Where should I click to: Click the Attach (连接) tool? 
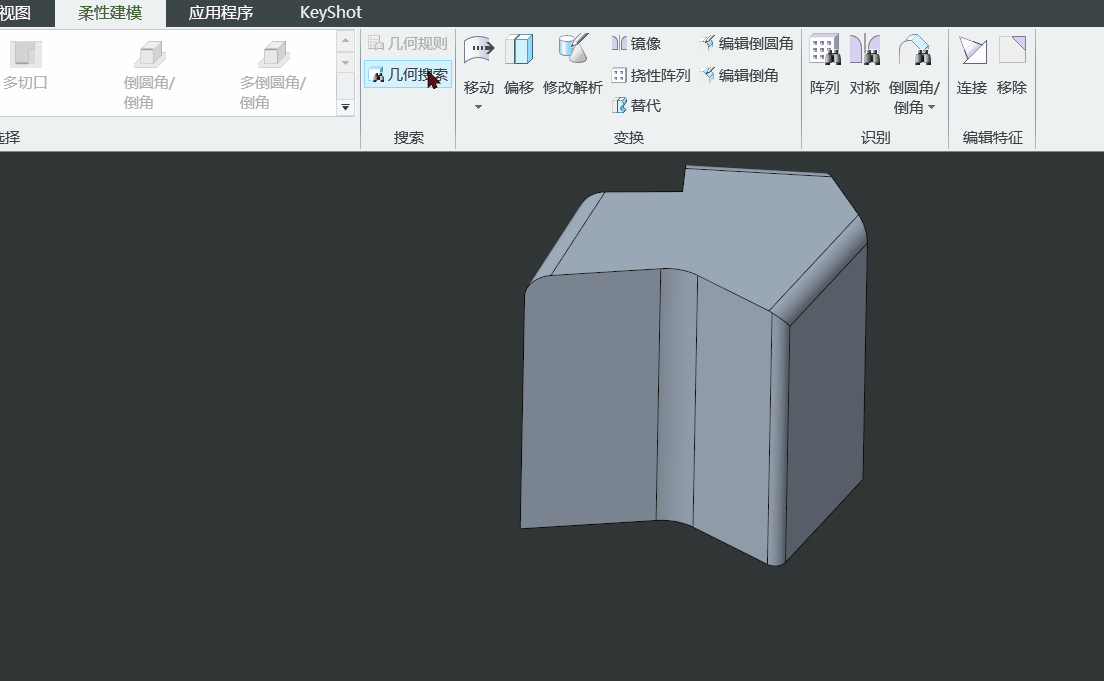tap(971, 50)
